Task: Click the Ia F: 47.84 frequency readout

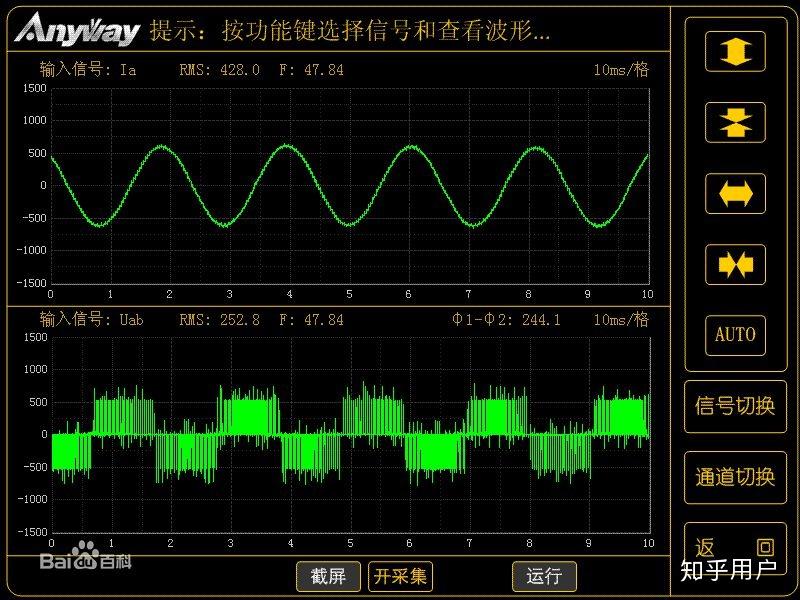Action: tap(311, 69)
